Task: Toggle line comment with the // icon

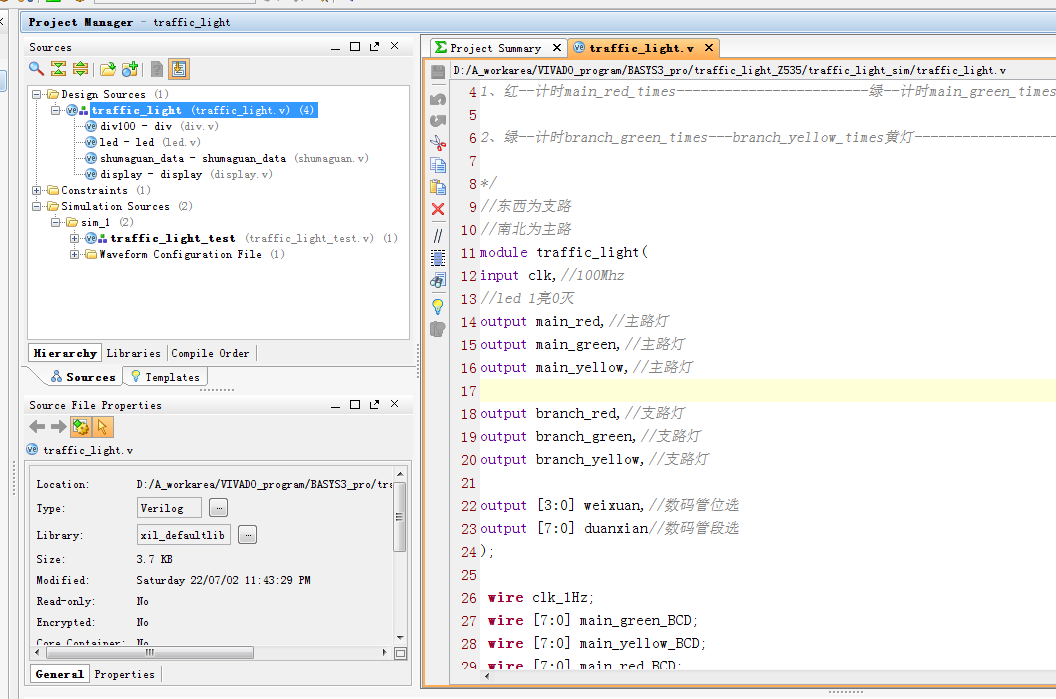Action: coord(438,235)
